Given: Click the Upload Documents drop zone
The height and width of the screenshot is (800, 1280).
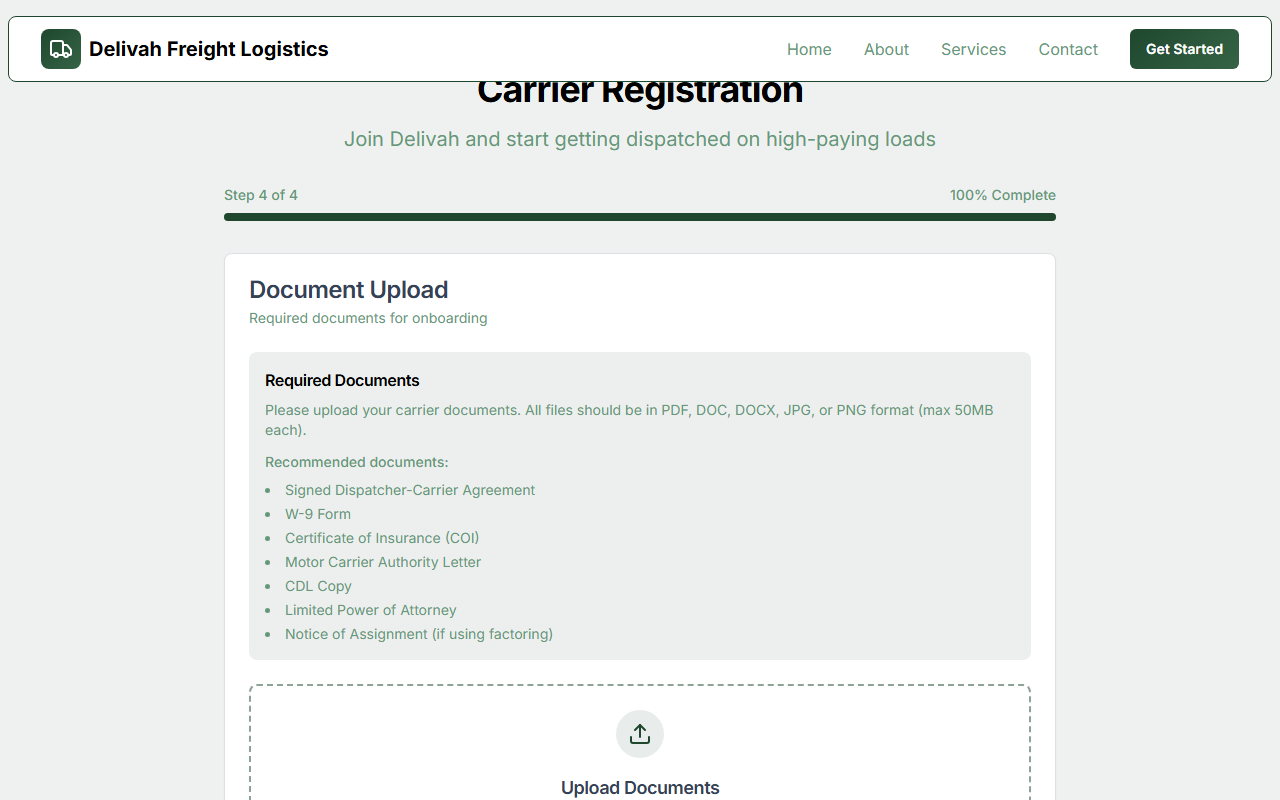Looking at the screenshot, I should point(640,743).
